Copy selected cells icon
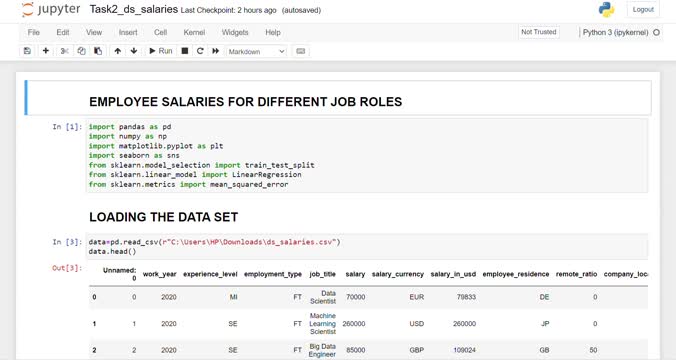 click(81, 51)
